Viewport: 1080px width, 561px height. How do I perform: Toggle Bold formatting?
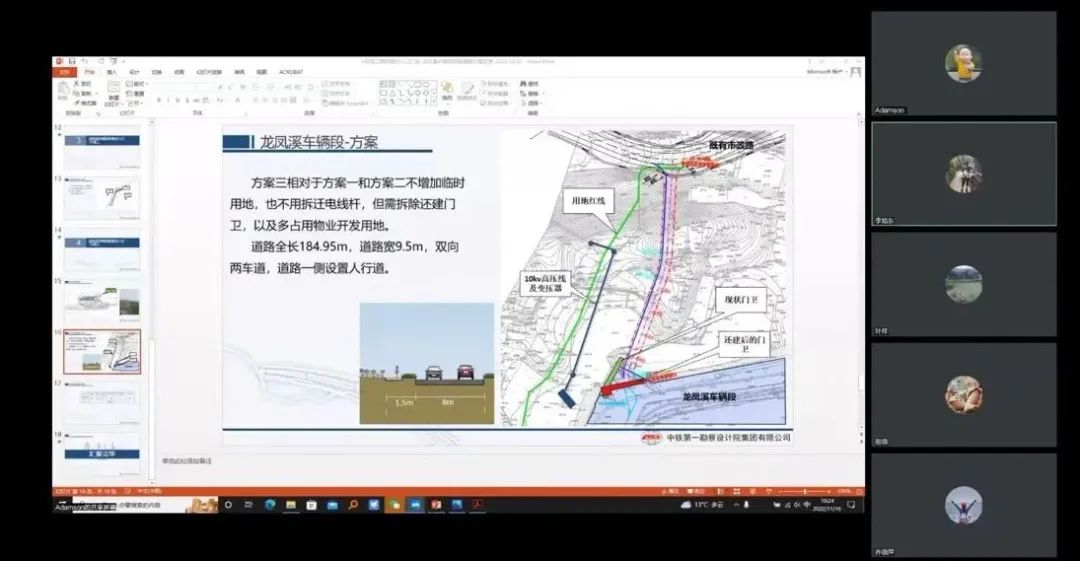coord(158,101)
